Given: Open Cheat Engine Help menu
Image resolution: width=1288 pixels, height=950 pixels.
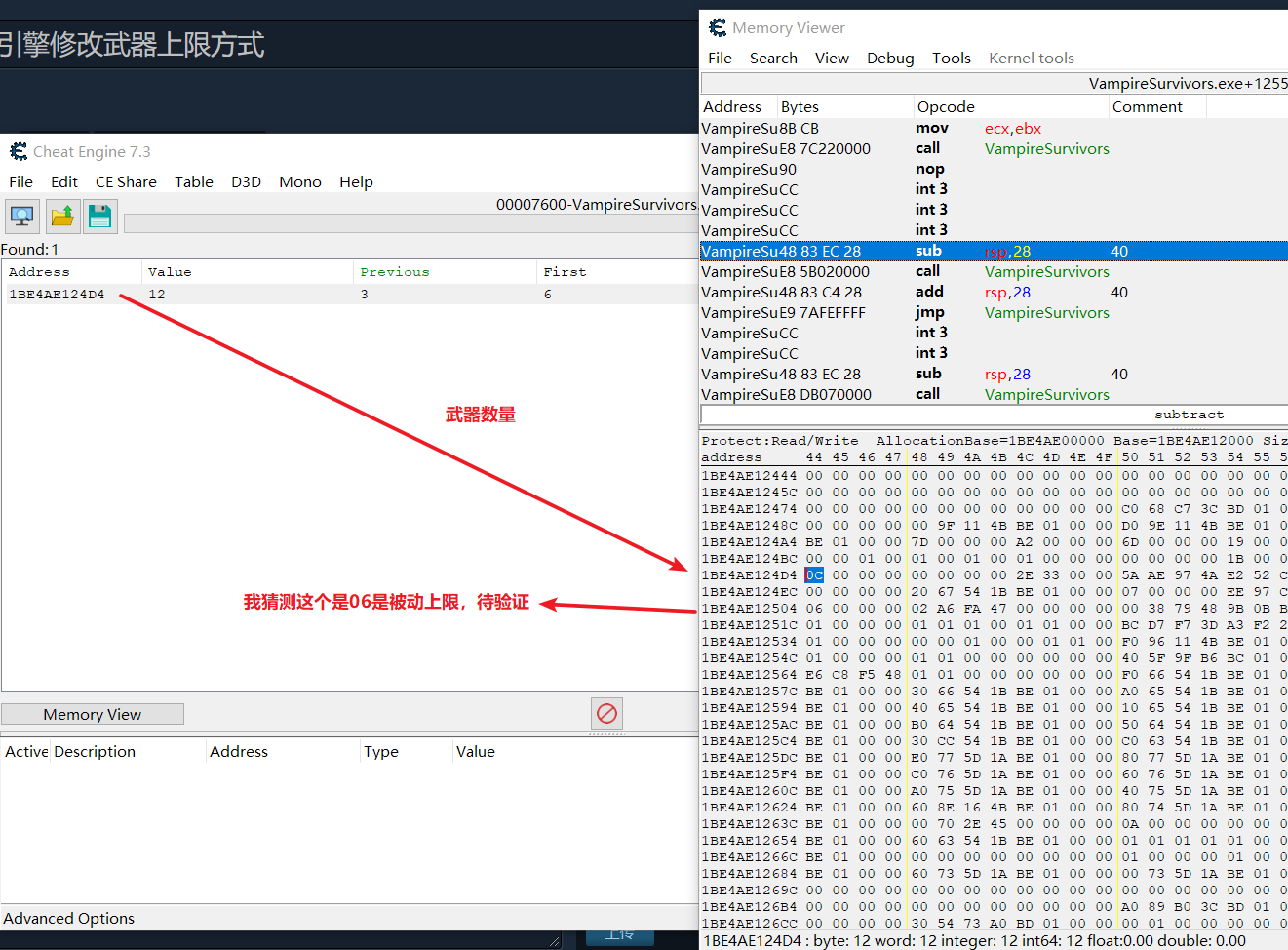Looking at the screenshot, I should [x=356, y=181].
